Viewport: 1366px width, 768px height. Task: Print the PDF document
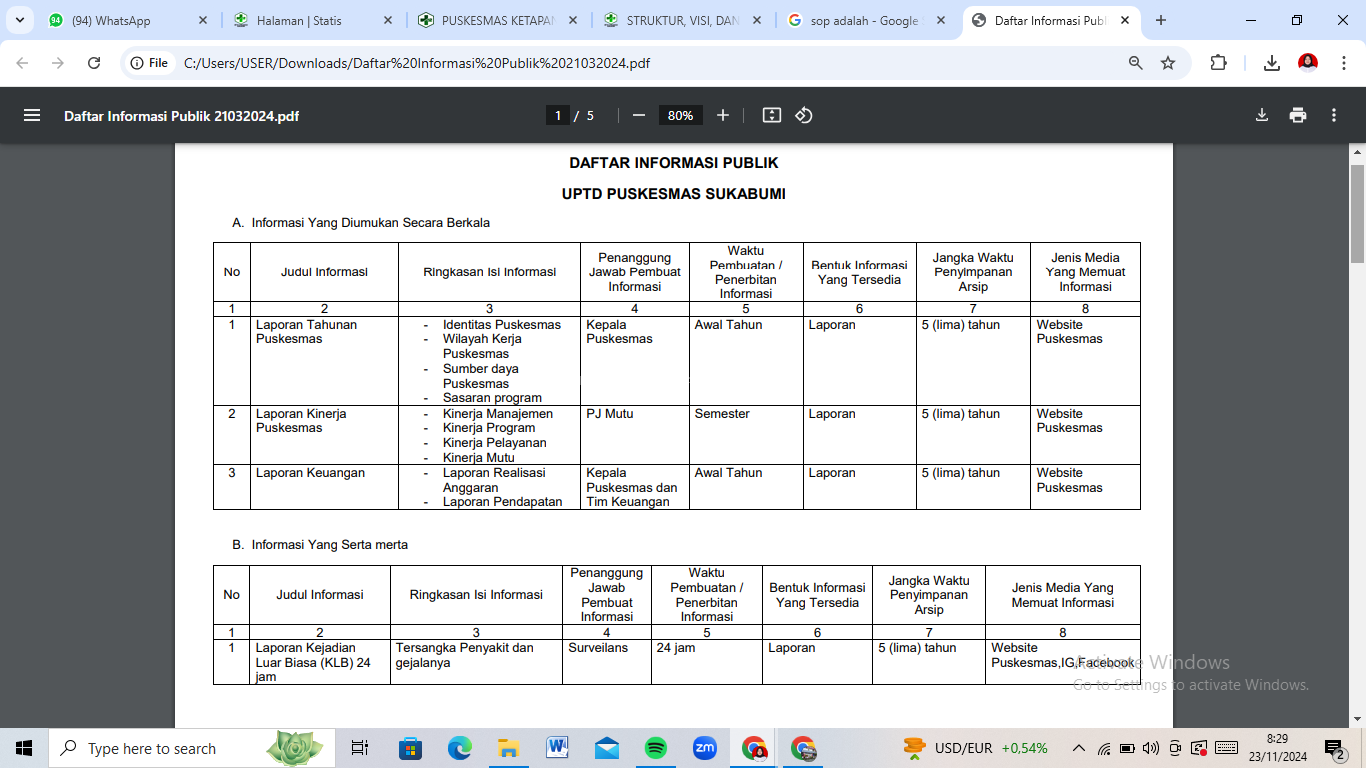[1298, 115]
